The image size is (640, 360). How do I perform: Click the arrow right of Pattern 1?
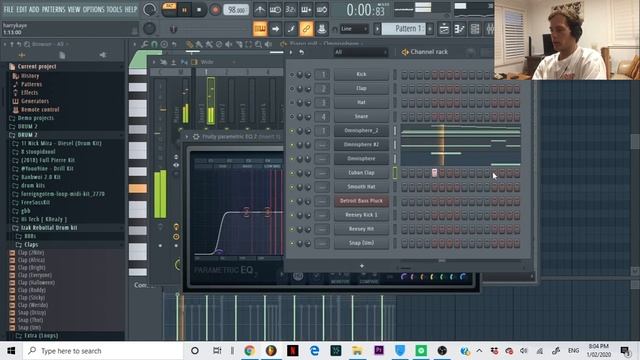[x=430, y=29]
